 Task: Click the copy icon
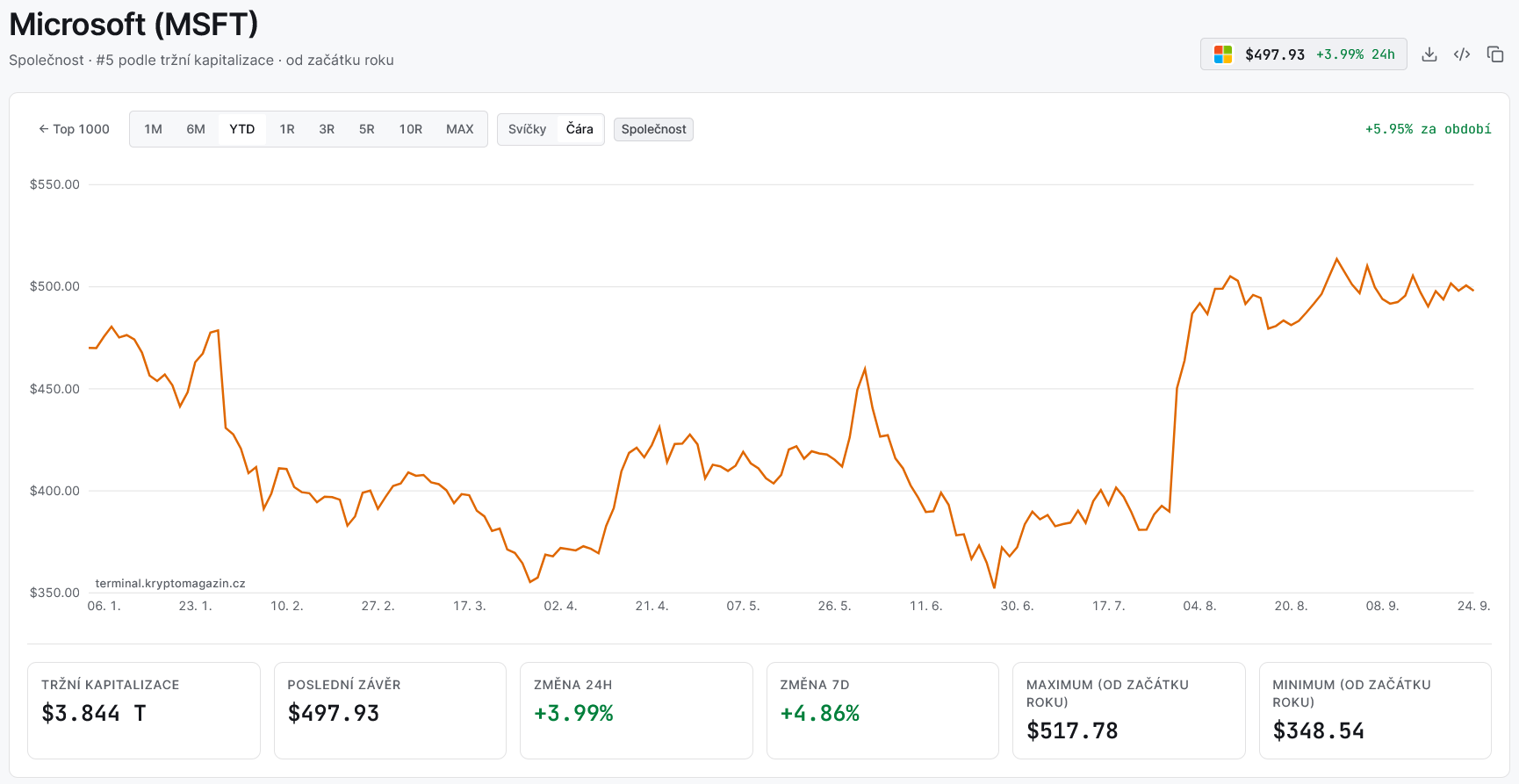1495,54
